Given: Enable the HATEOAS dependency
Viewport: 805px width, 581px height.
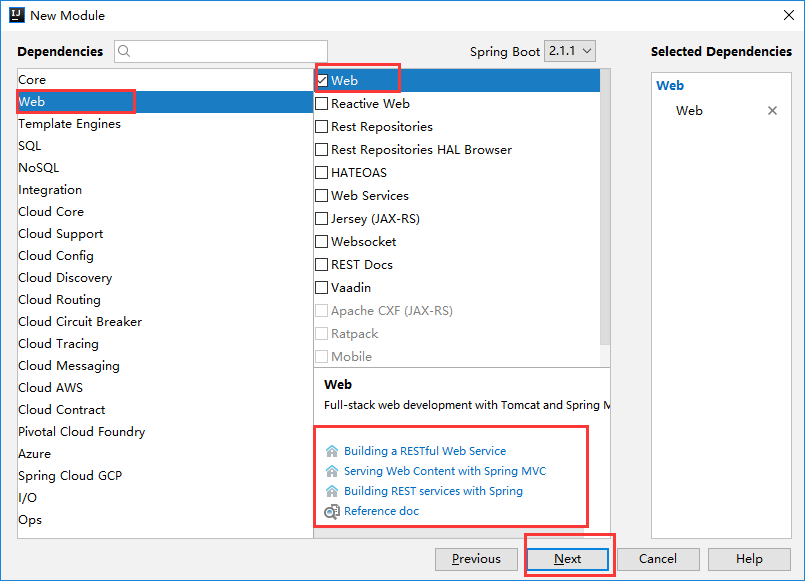Looking at the screenshot, I should click(322, 172).
